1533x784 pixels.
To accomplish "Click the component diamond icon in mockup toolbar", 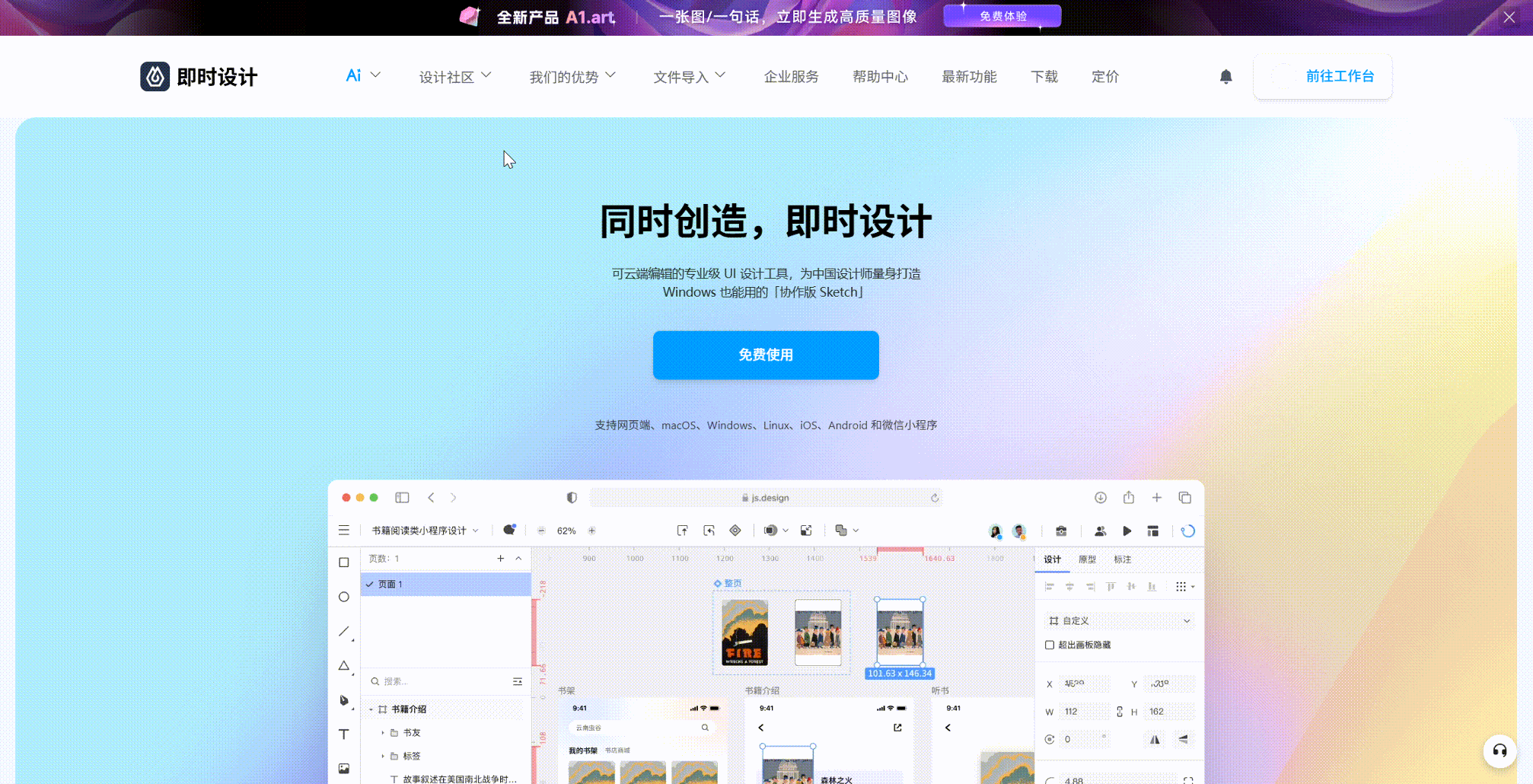I will pos(735,531).
